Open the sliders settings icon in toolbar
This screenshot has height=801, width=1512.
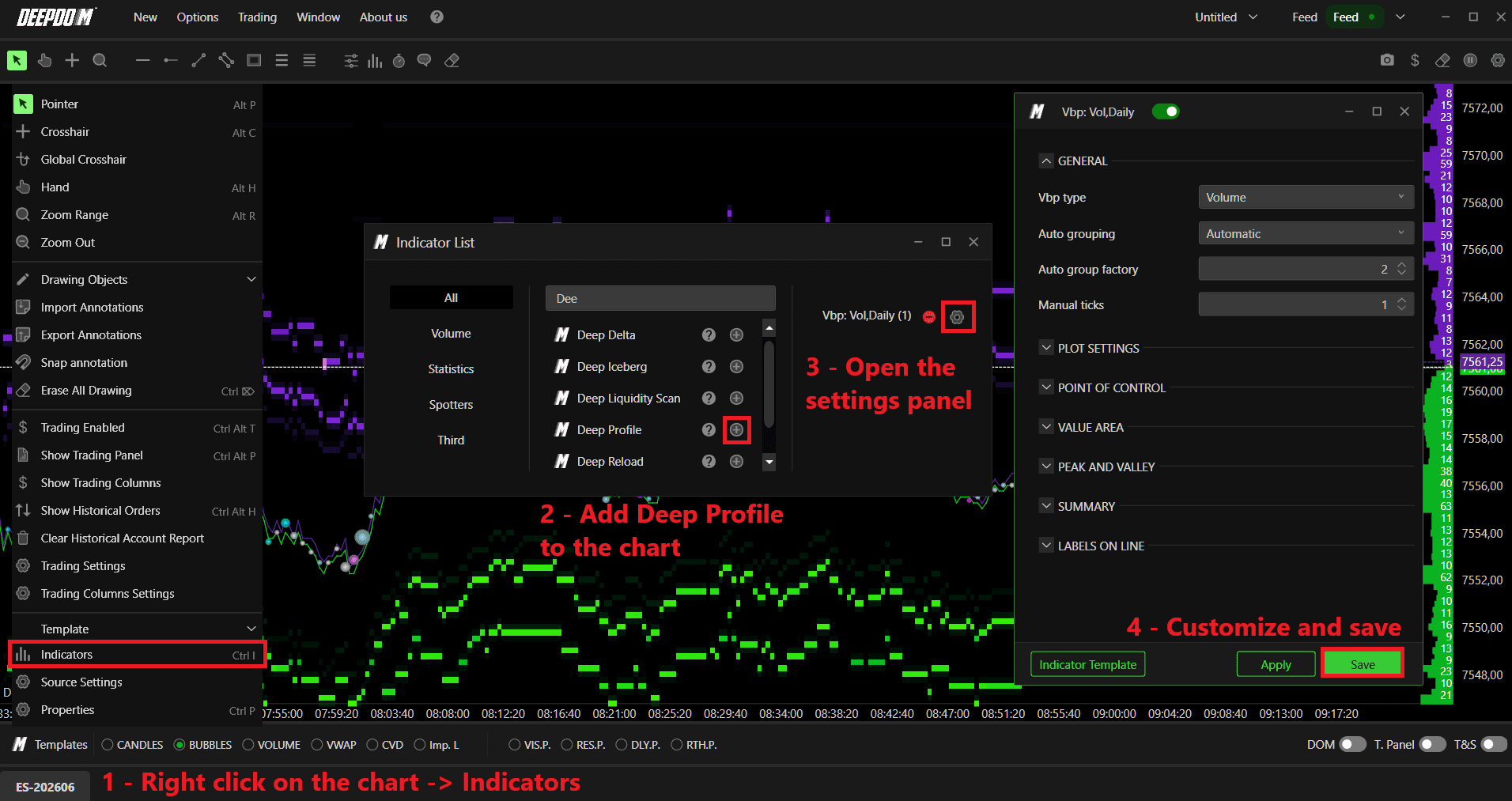coord(351,61)
